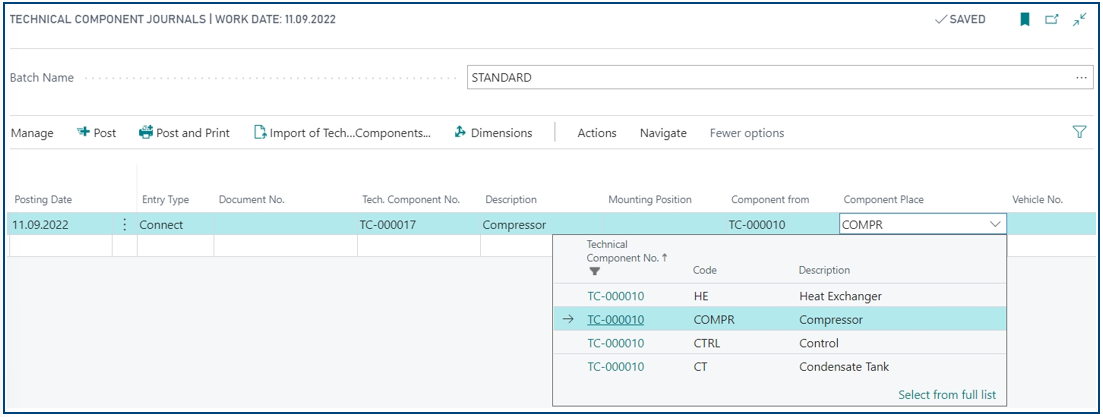Click the Post action label
The height and width of the screenshot is (417, 1103).
105,133
